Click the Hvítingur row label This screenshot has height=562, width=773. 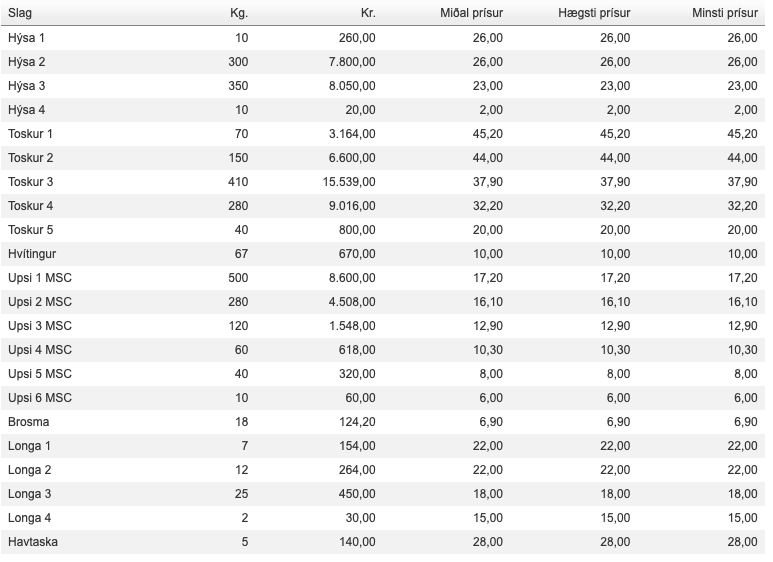pyautogui.click(x=32, y=254)
